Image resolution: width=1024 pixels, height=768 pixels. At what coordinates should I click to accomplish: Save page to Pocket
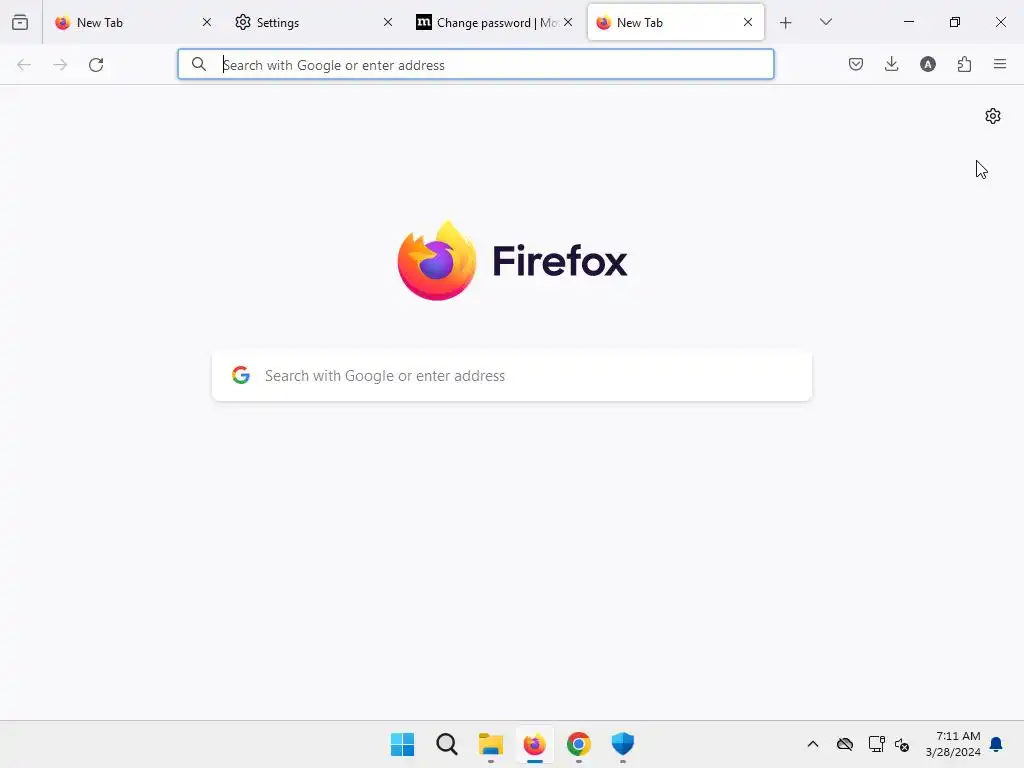(x=856, y=64)
